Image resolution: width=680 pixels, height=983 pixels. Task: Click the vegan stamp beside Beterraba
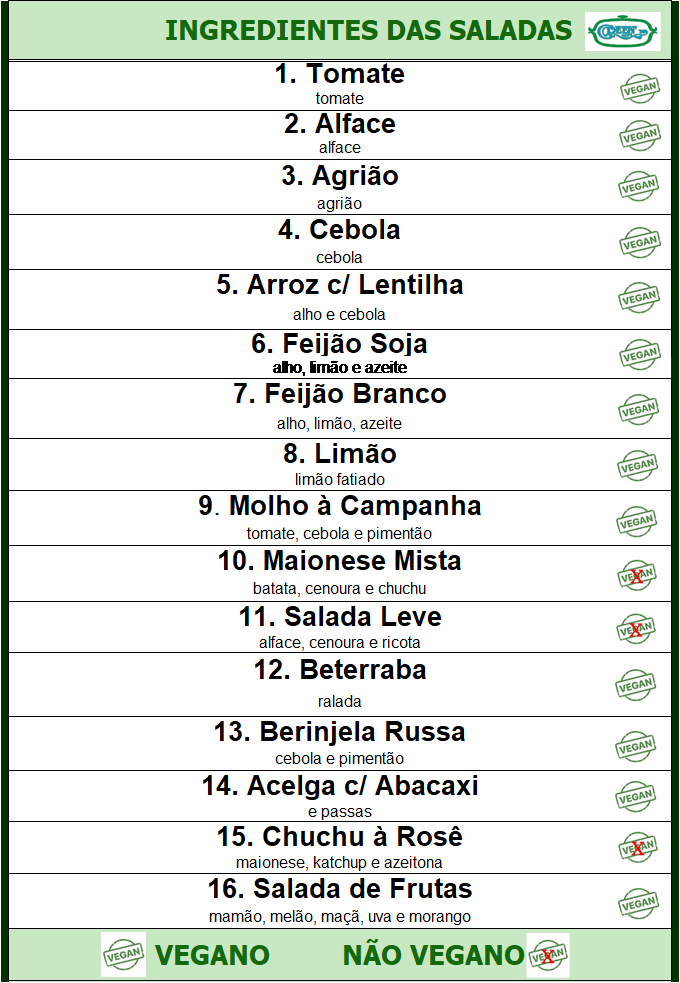pos(636,685)
